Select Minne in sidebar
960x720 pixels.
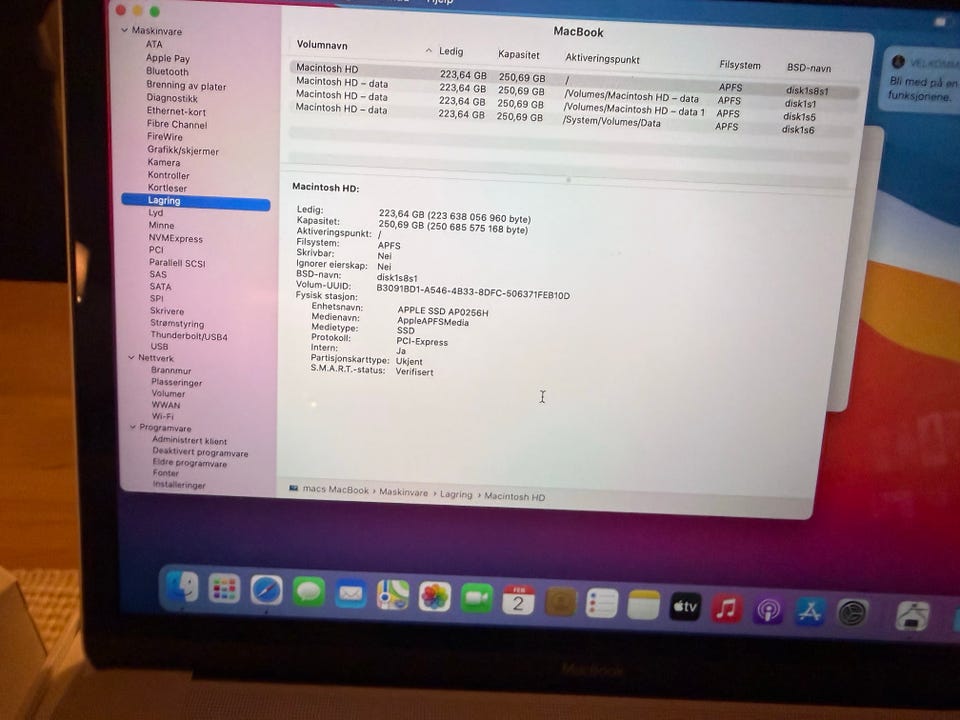[x=161, y=225]
